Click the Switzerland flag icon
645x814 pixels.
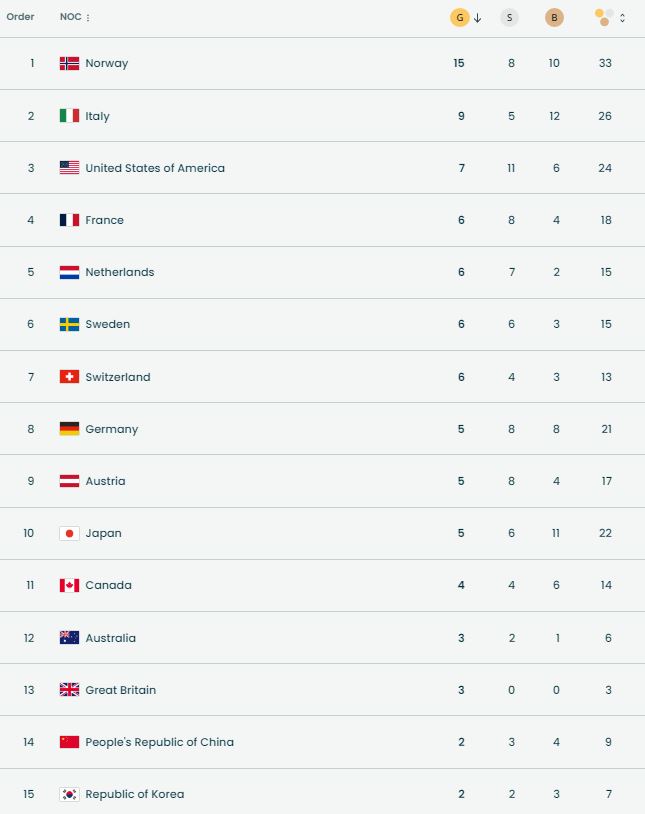[69, 377]
